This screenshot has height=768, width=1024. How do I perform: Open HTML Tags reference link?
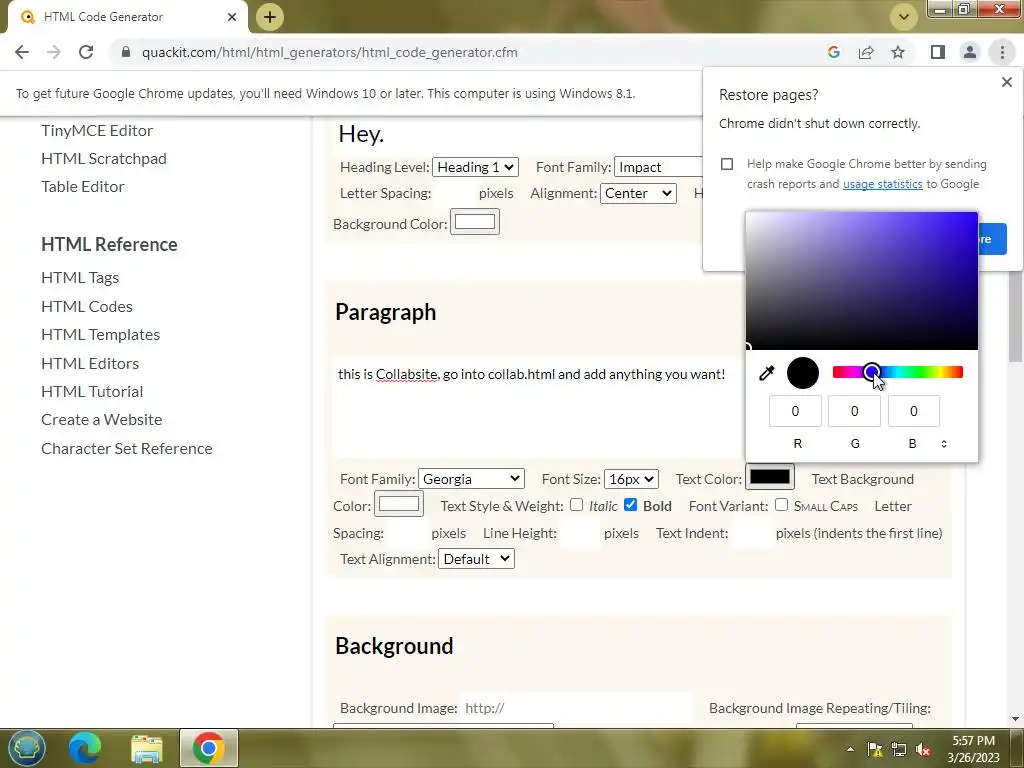click(x=80, y=278)
